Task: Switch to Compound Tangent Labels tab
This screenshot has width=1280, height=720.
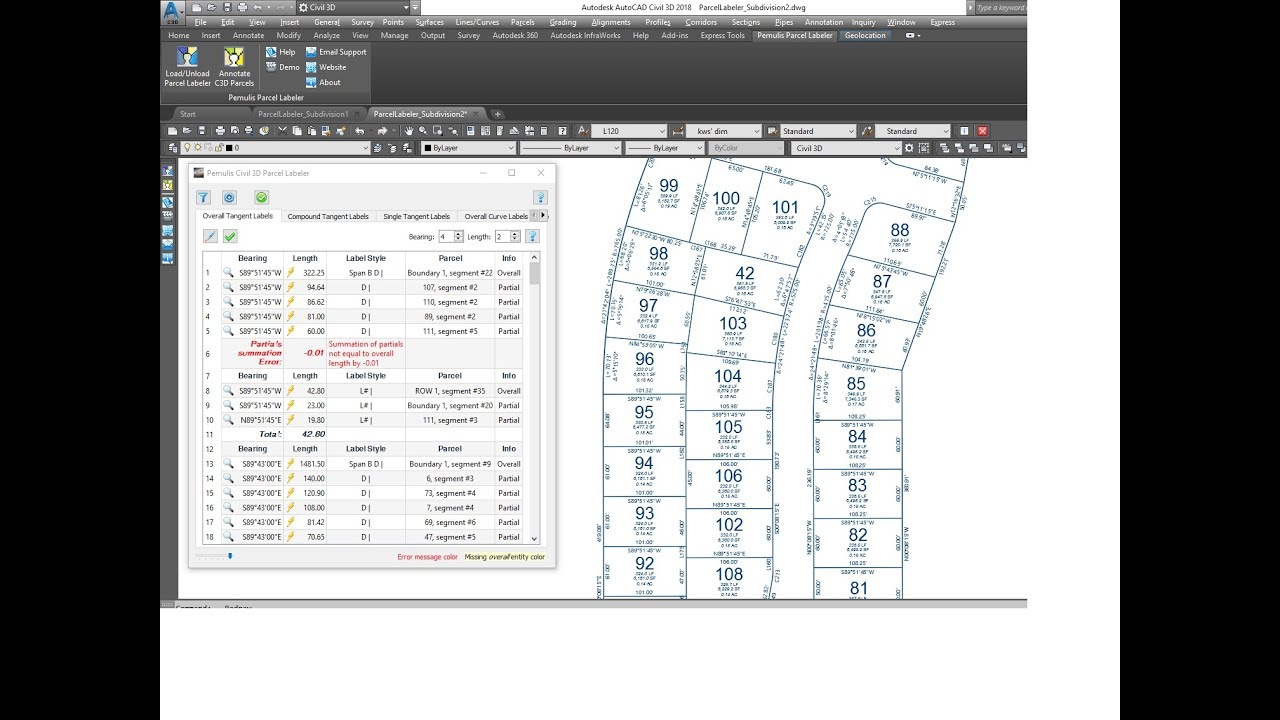Action: [x=328, y=216]
